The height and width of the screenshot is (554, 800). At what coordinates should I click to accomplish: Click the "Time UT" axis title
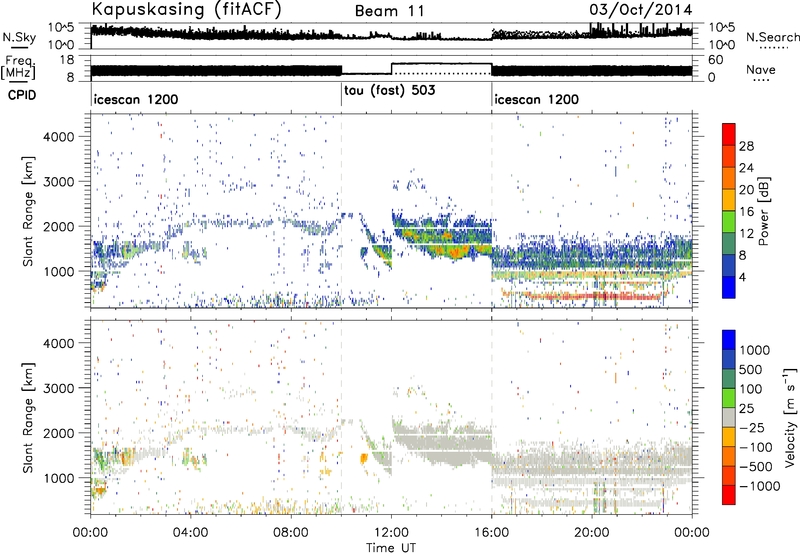[391, 548]
